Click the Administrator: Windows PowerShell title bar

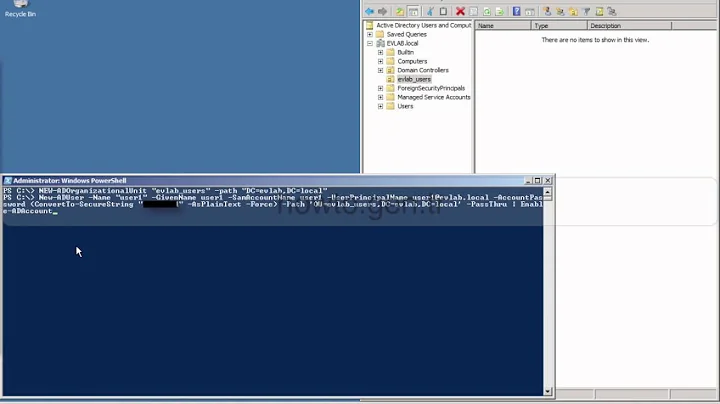click(278, 180)
